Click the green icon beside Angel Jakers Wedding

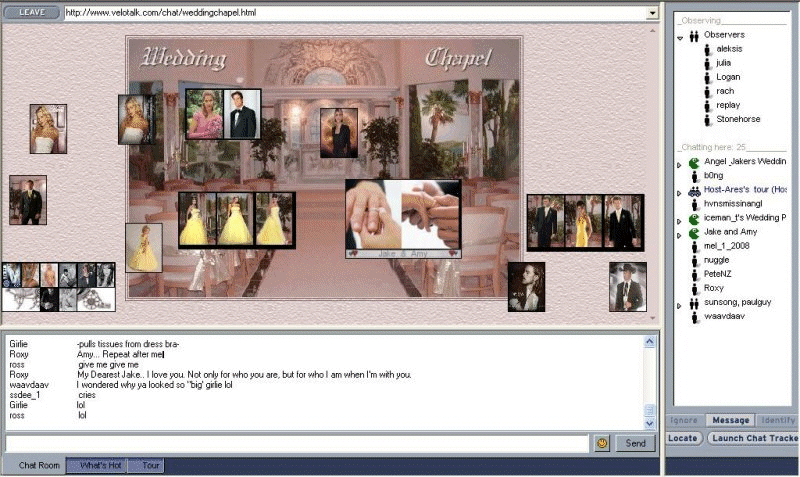[693, 161]
